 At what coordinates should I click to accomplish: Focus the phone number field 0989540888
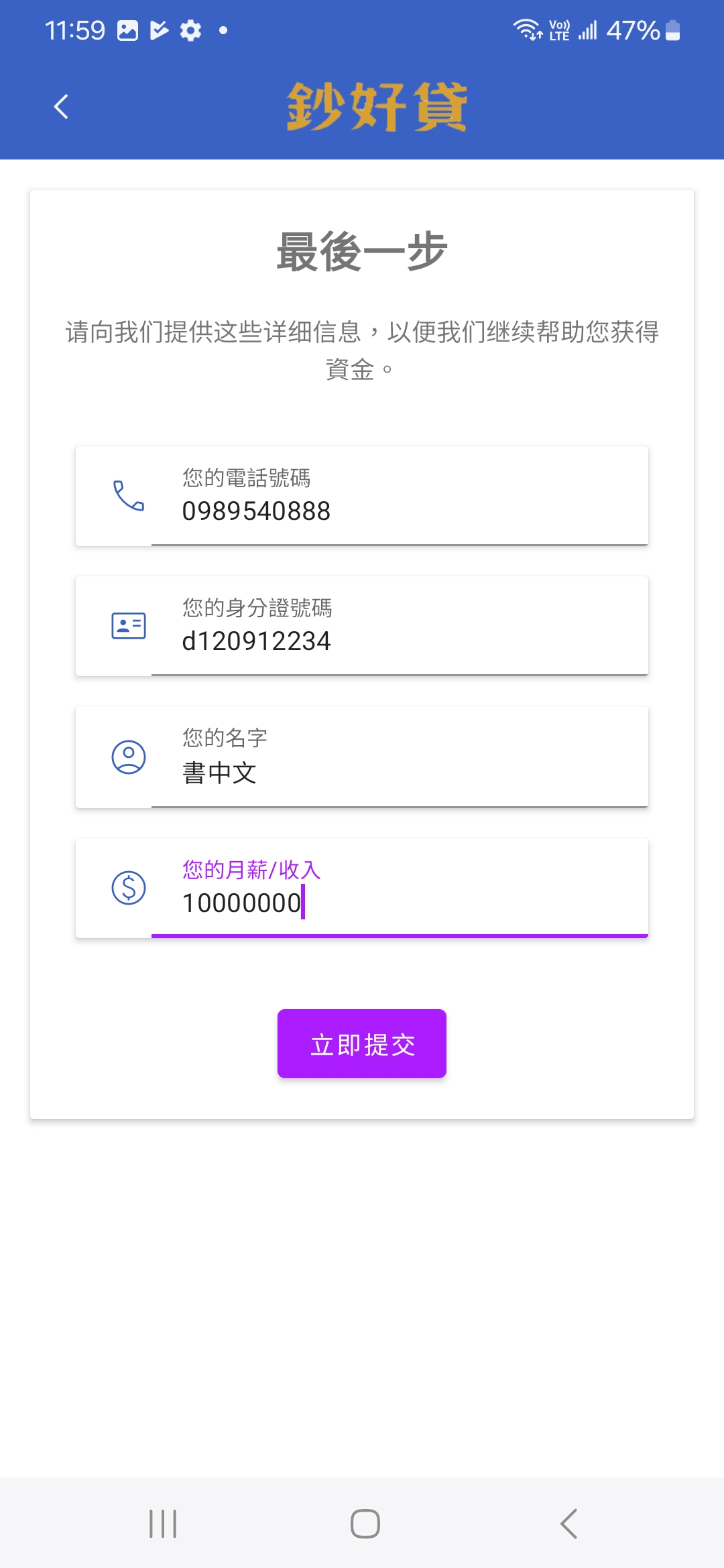pyautogui.click(x=399, y=511)
